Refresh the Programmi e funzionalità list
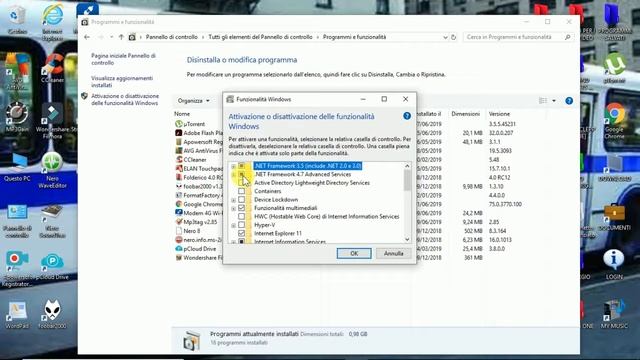Image resolution: width=640 pixels, height=360 pixels. 453,37
